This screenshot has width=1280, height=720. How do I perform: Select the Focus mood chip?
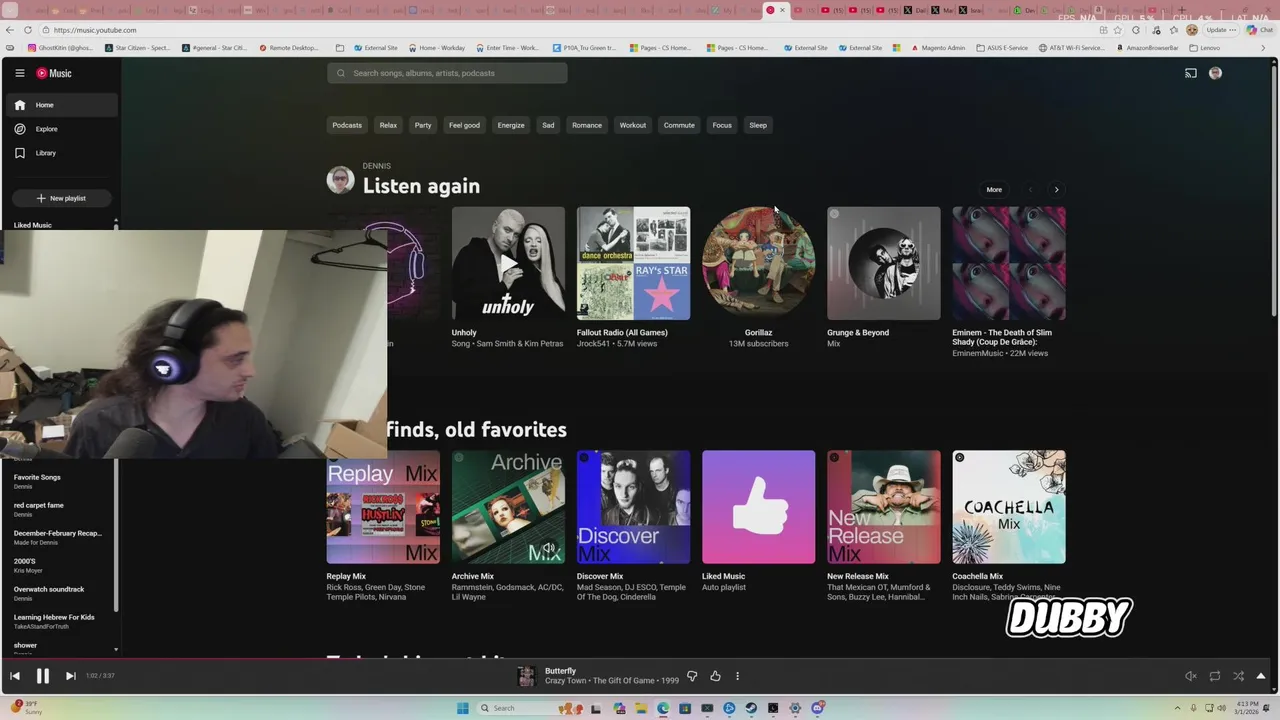[722, 125]
